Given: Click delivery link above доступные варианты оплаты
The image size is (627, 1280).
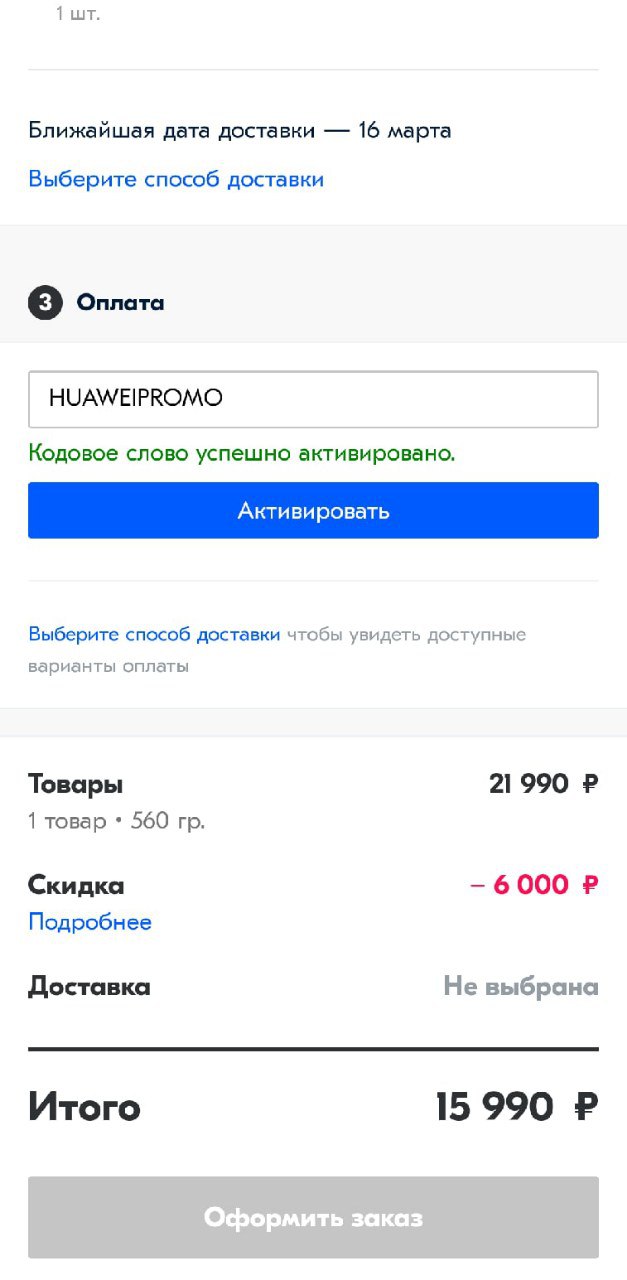Looking at the screenshot, I should [154, 634].
